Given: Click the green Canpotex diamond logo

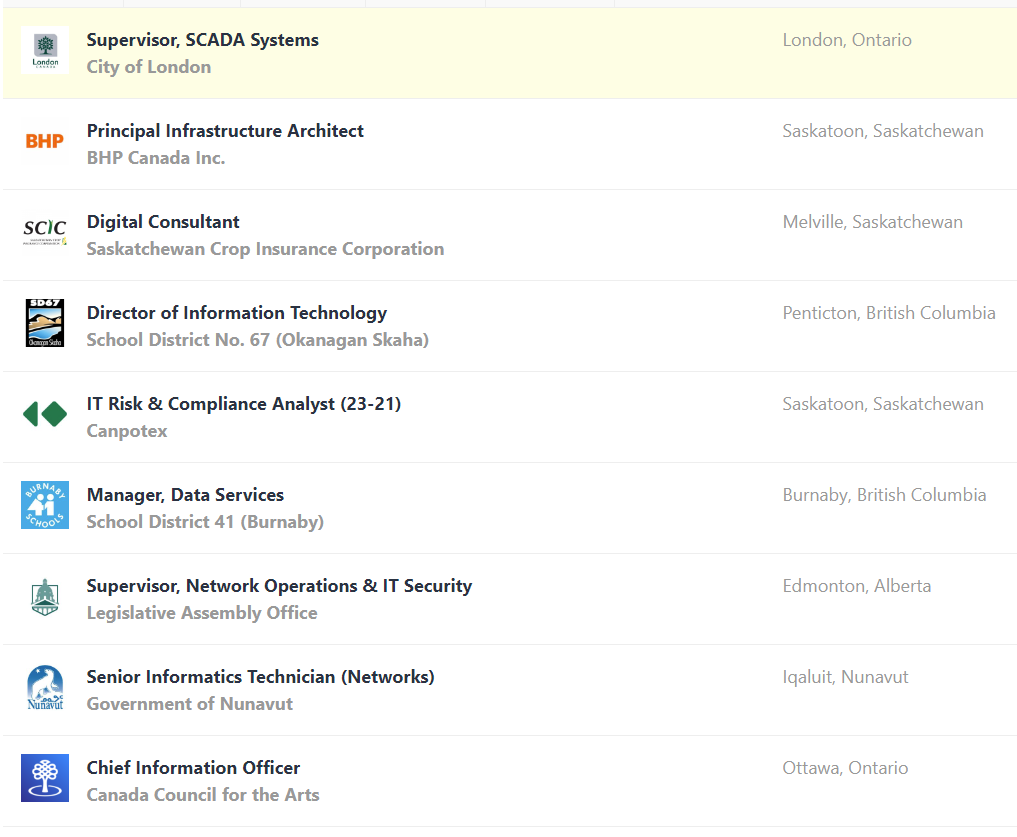Looking at the screenshot, I should (x=45, y=414).
